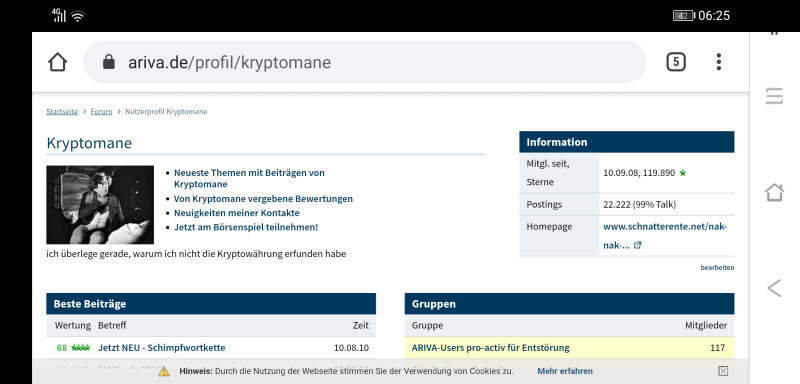Tap the lock icon in address bar
Screen dimensions: 800x384
(x=109, y=62)
